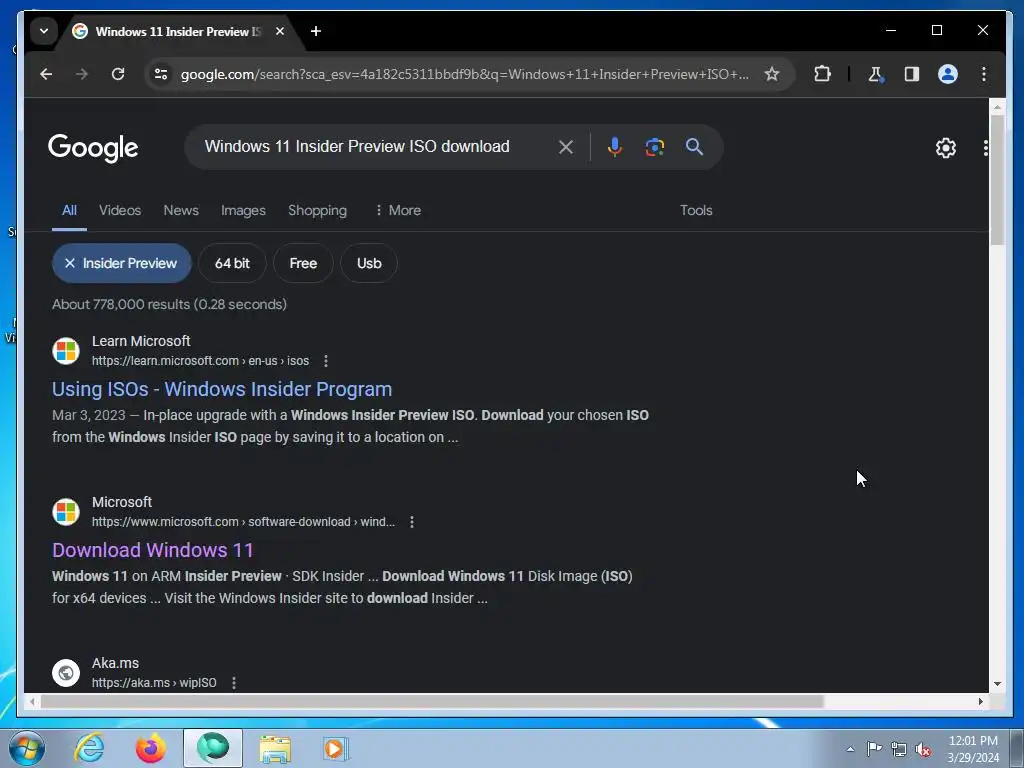Viewport: 1024px width, 768px height.
Task: Apply the 64 bit filter chip
Action: [232, 263]
